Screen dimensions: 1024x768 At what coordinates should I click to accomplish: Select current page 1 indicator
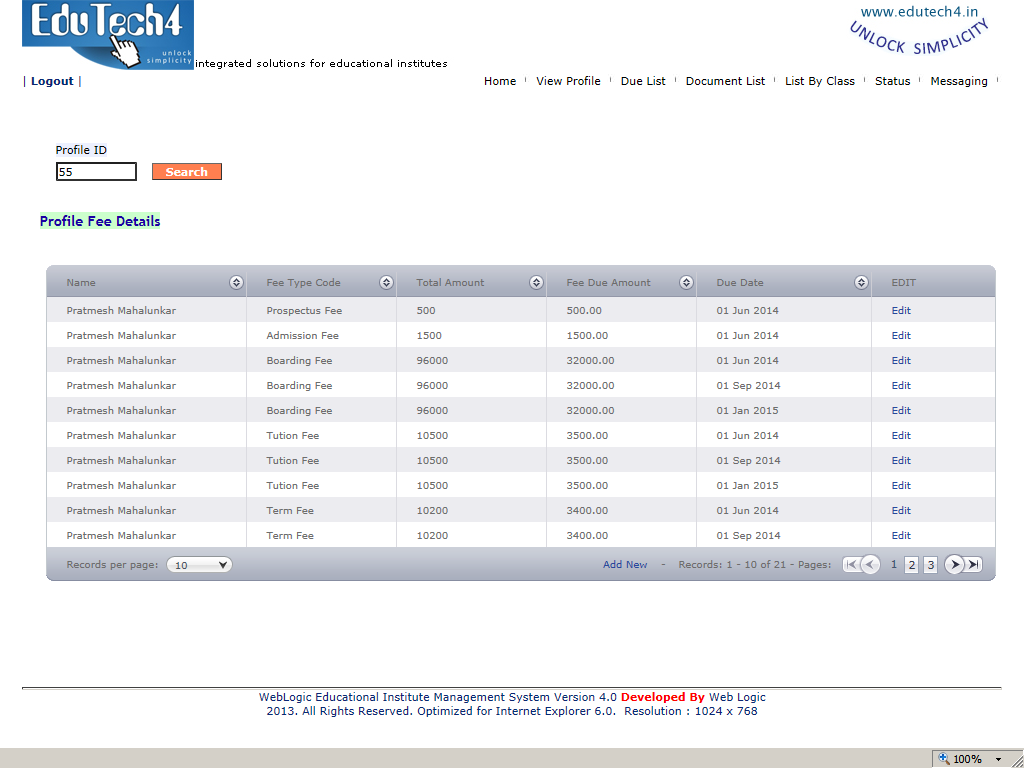point(893,564)
